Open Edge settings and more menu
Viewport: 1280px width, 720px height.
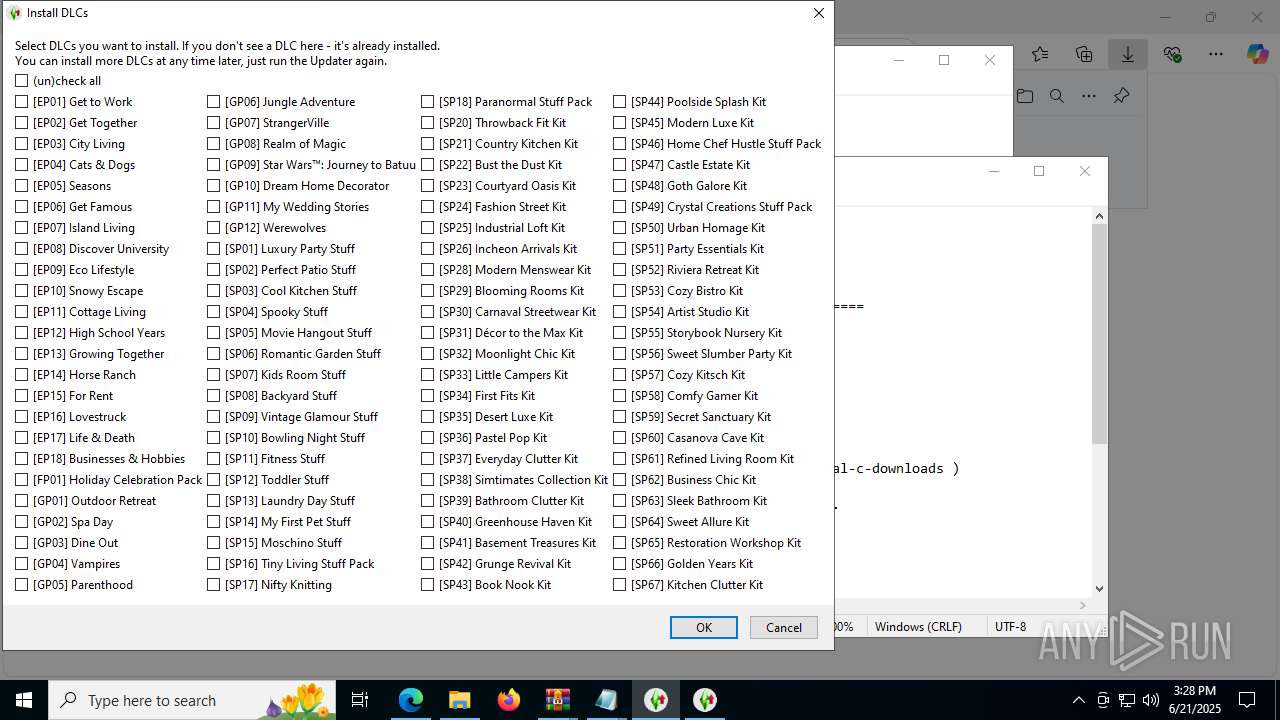coord(1216,54)
